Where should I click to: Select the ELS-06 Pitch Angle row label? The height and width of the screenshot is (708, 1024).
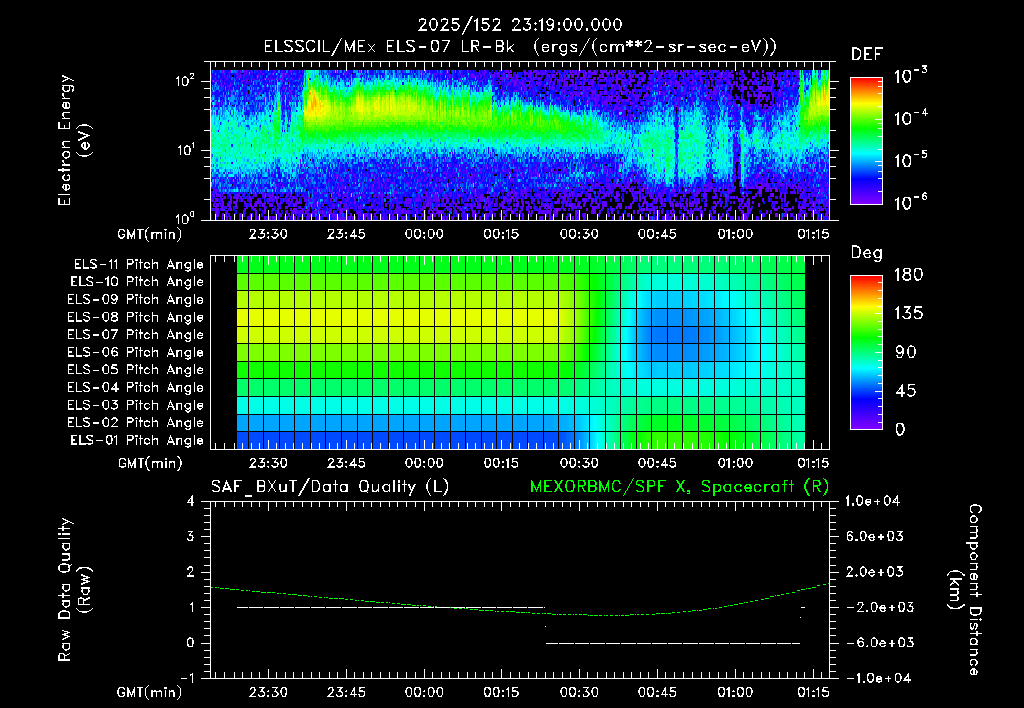(x=136, y=352)
